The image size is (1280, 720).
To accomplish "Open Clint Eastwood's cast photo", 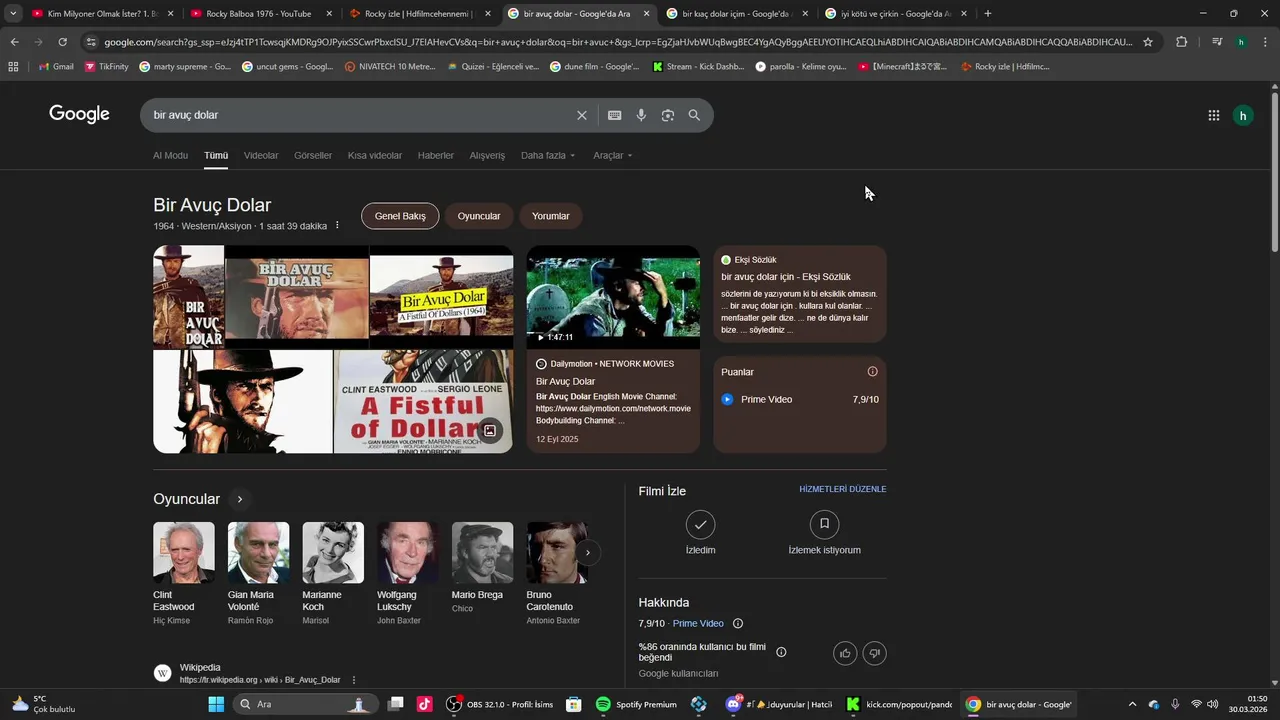I will pyautogui.click(x=184, y=552).
